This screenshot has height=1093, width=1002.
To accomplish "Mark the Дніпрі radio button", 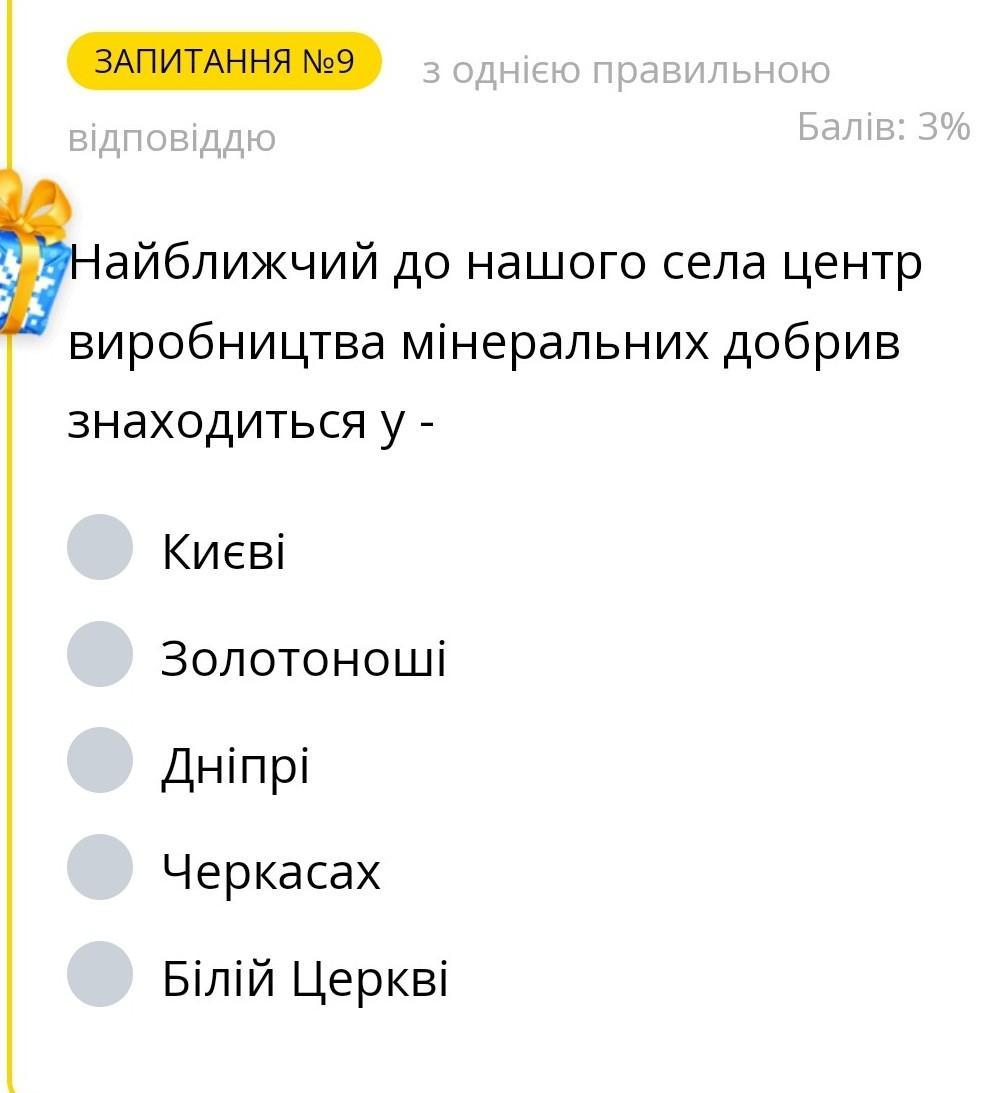I will click(100, 761).
